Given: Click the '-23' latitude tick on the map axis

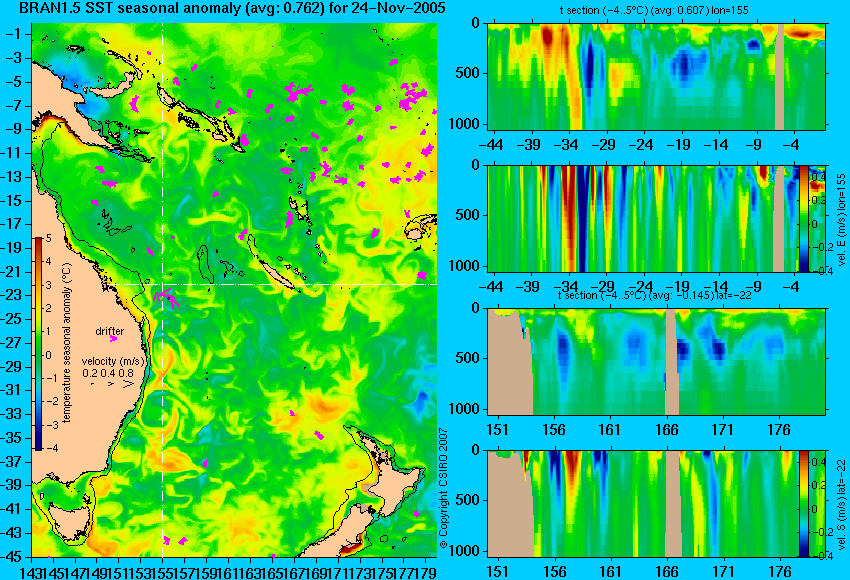Looking at the screenshot, I should coord(12,295).
